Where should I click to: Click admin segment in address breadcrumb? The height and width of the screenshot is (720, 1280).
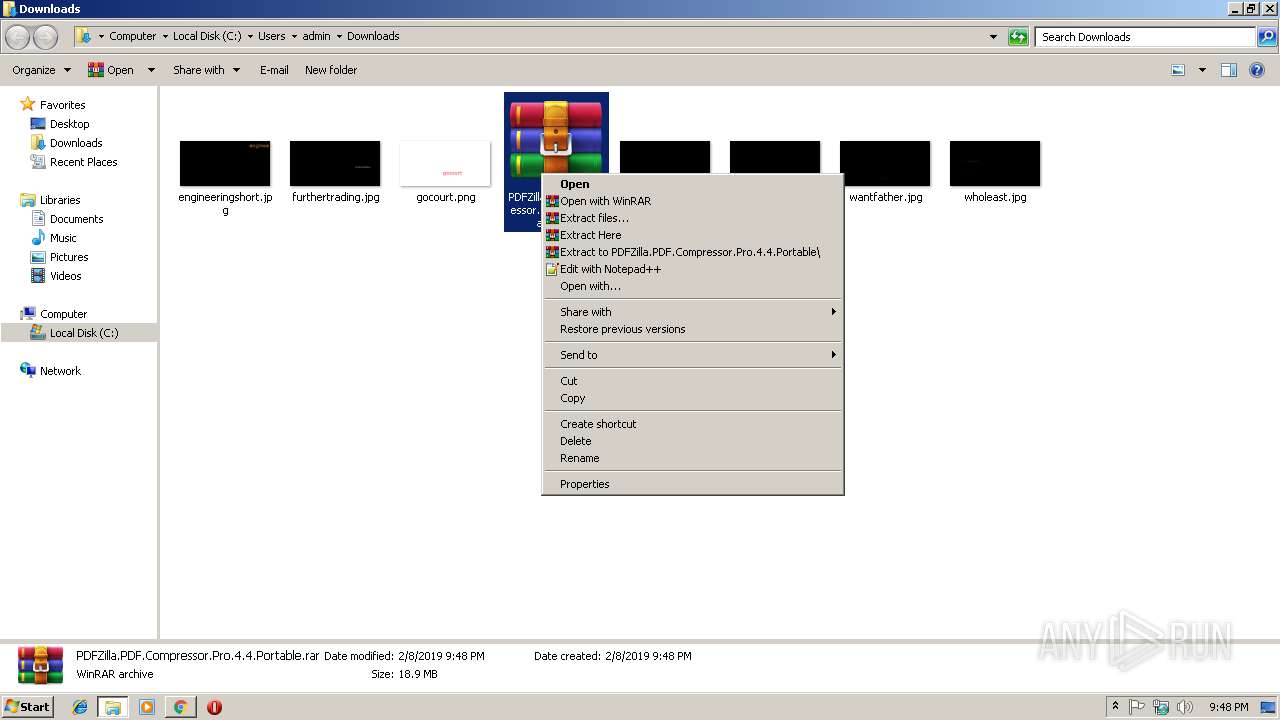pyautogui.click(x=316, y=36)
